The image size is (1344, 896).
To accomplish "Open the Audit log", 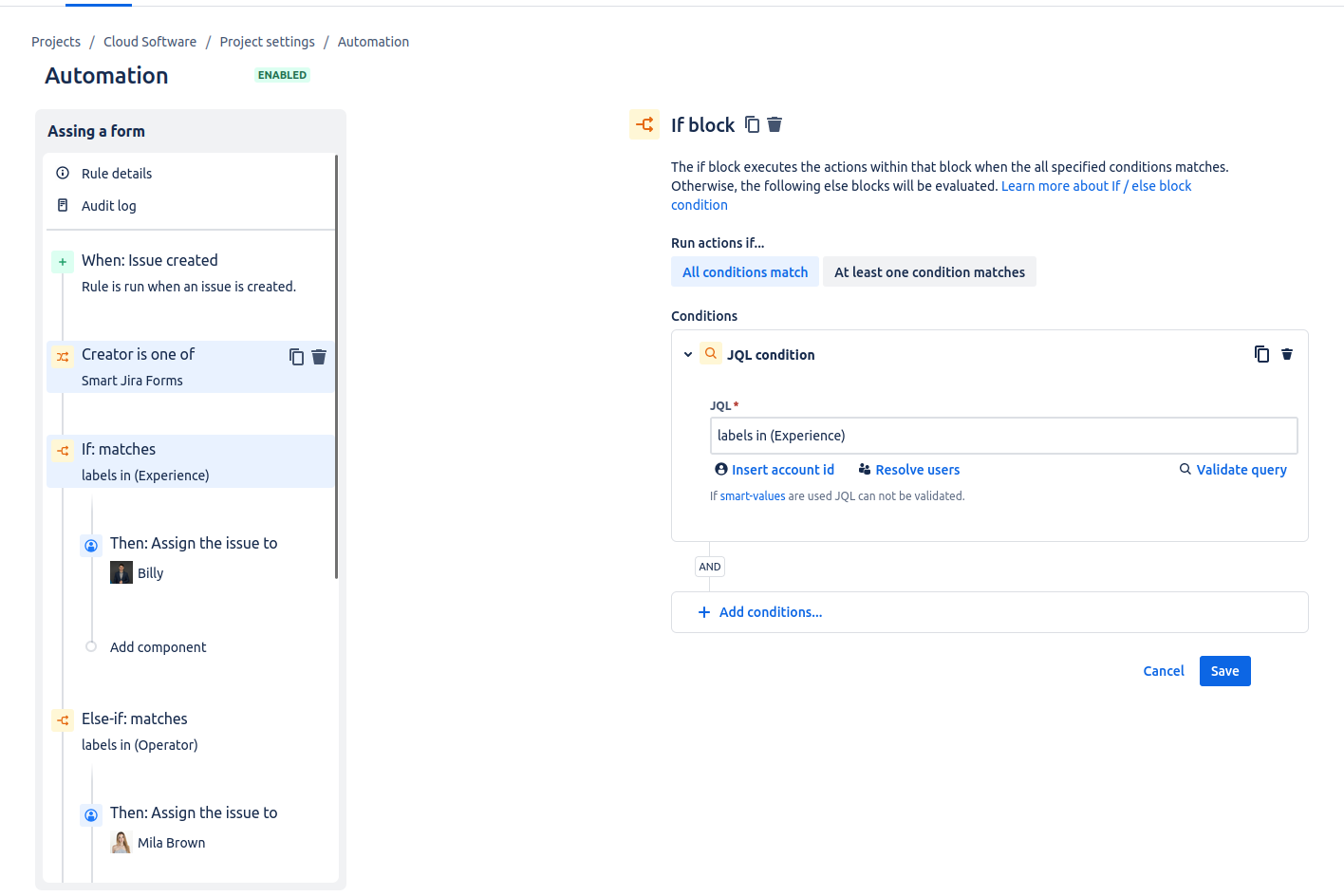I will pos(108,206).
